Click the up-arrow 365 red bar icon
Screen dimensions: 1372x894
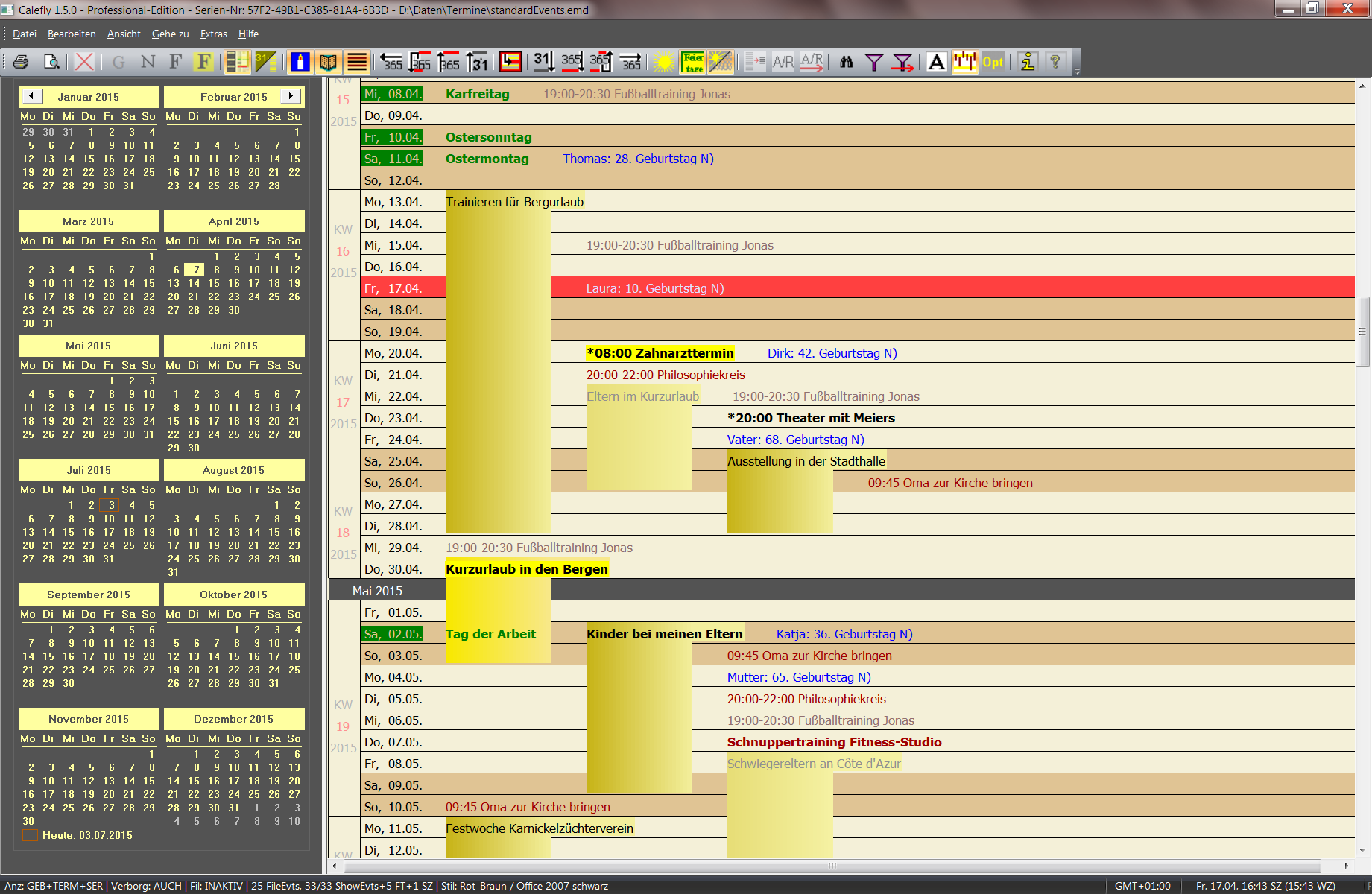coord(449,62)
